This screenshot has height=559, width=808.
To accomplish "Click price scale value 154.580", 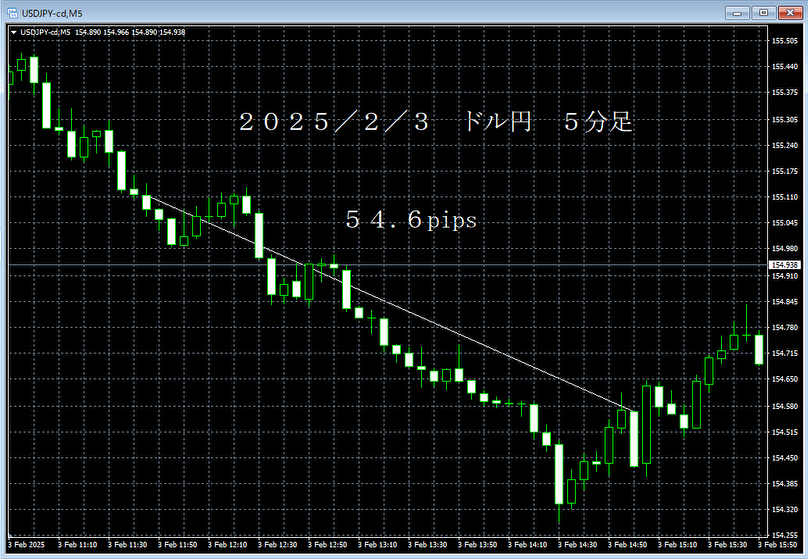I will (785, 406).
